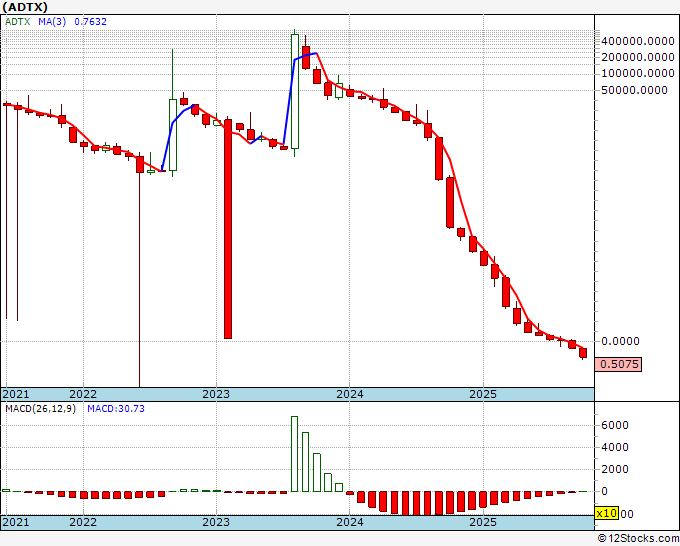This screenshot has height=546, width=680.
Task: Click the tallest green candle in 2023
Action: point(295,92)
